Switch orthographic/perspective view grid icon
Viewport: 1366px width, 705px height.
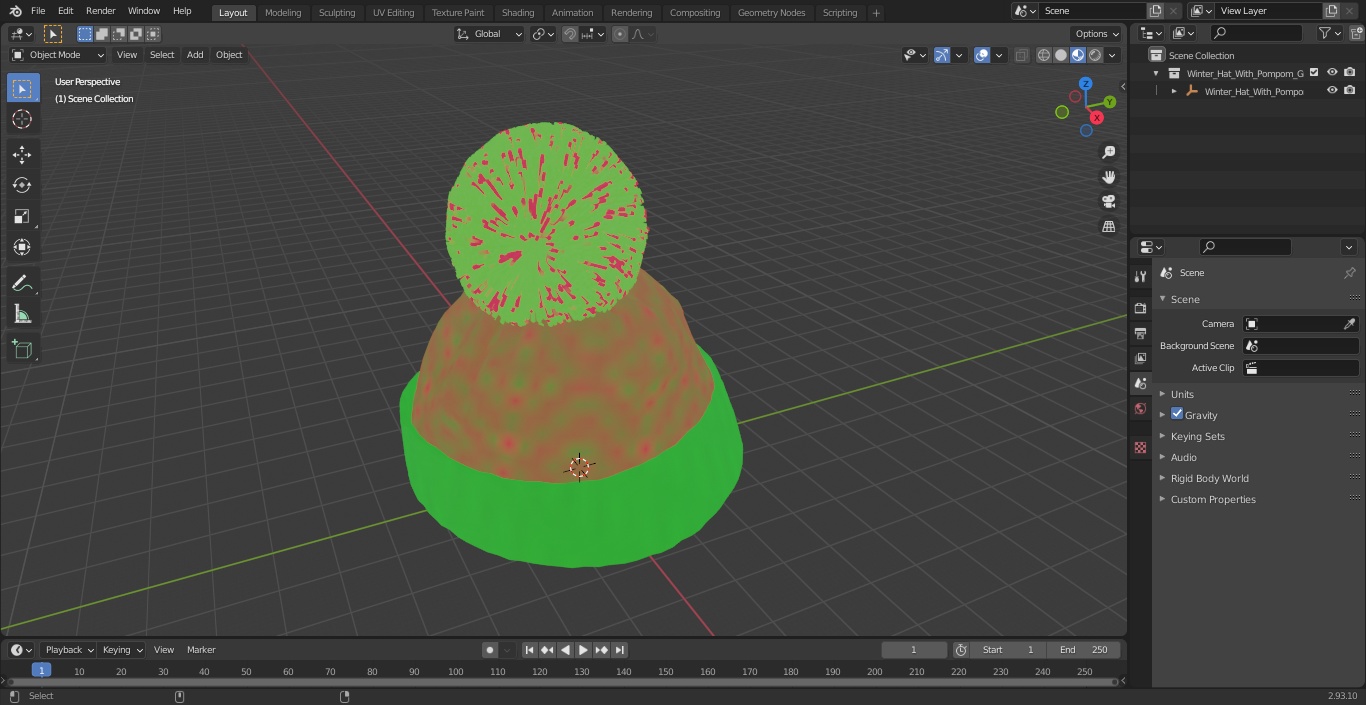pos(1108,226)
